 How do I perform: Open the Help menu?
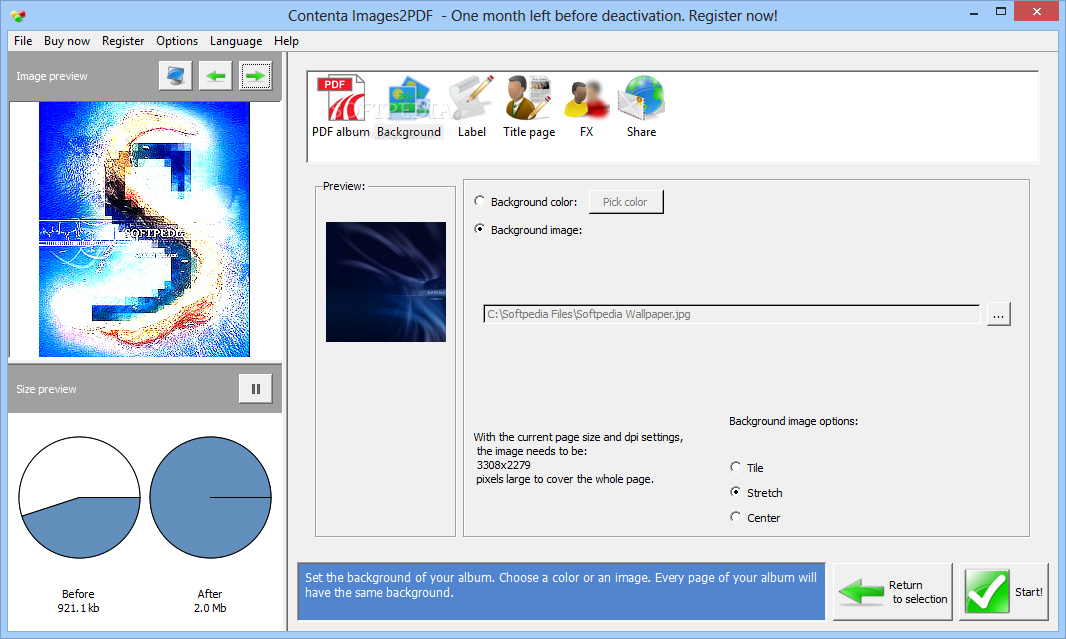point(286,41)
